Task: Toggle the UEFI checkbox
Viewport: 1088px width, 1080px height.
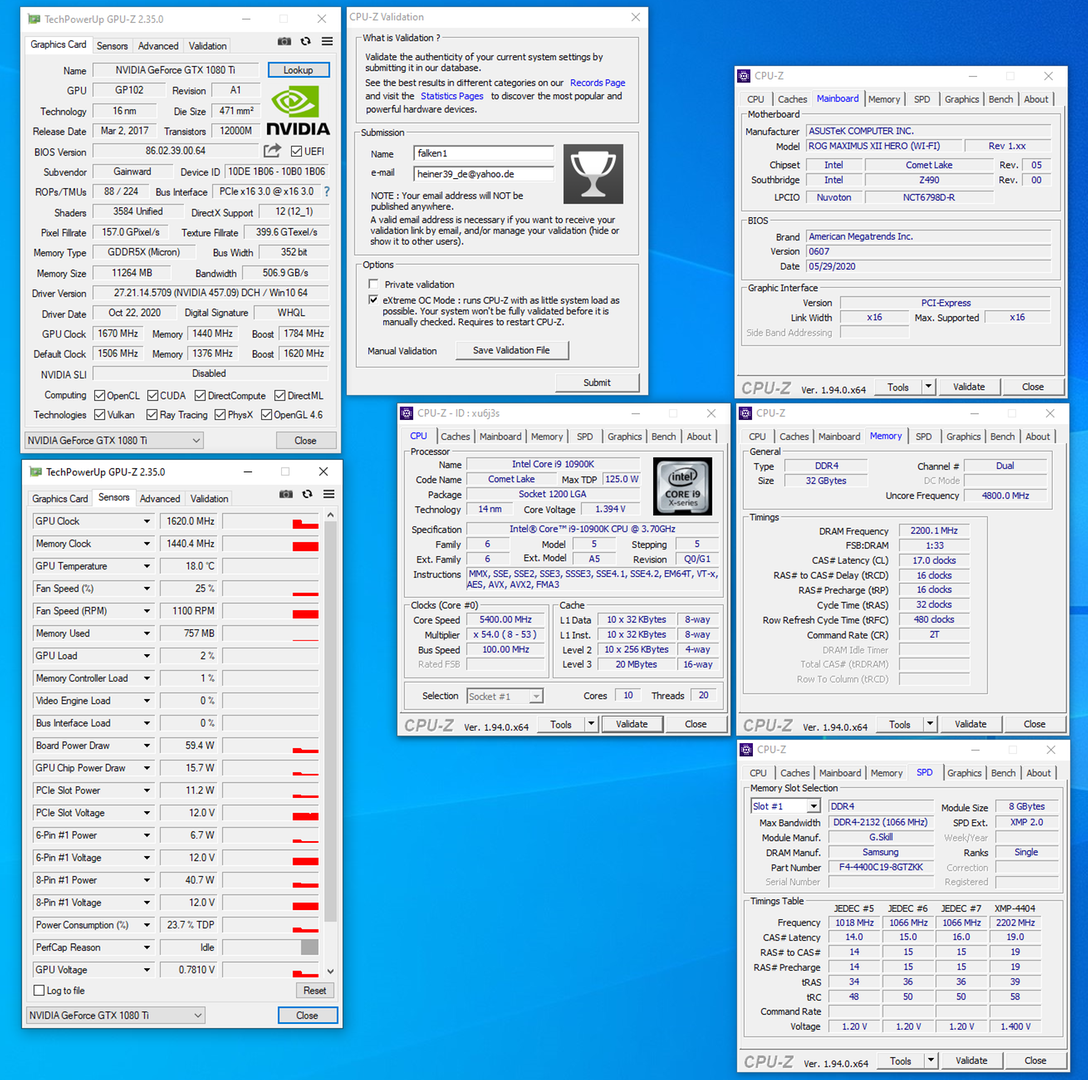Action: [x=296, y=151]
